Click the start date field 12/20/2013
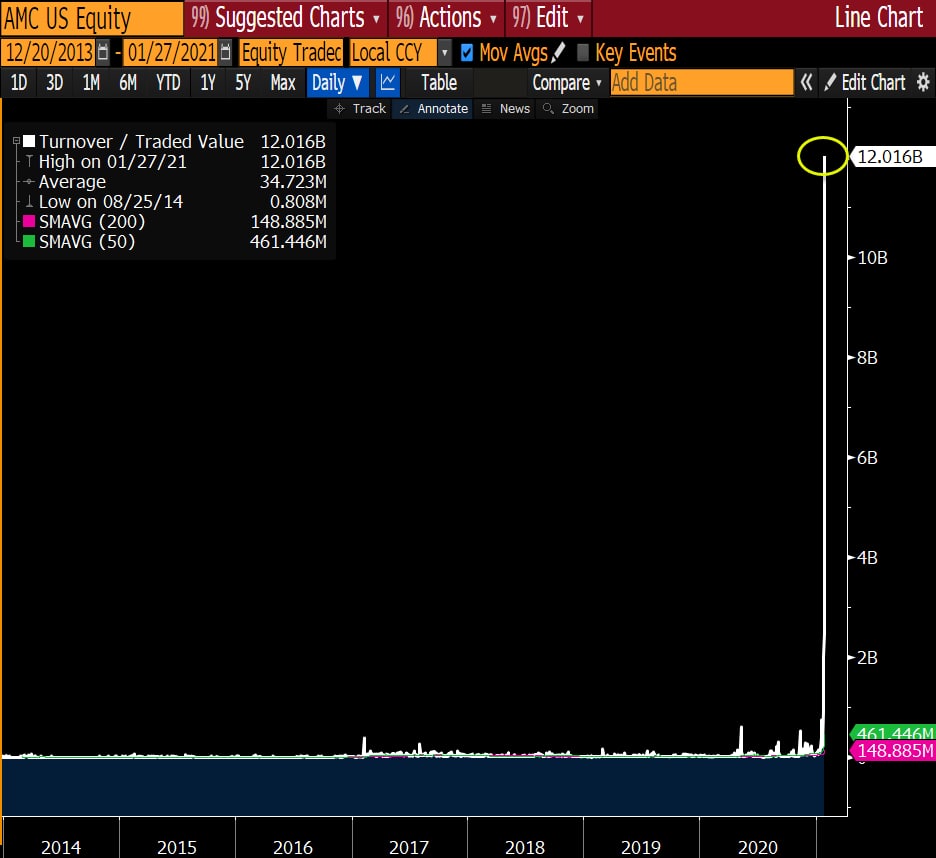The height and width of the screenshot is (858, 936). point(49,53)
